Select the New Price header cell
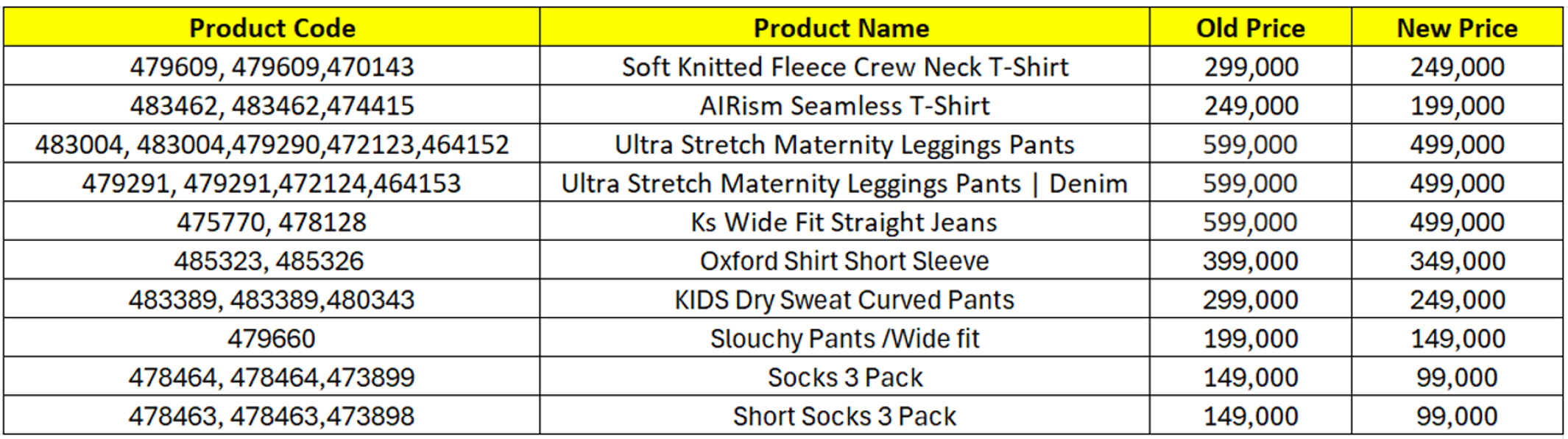 click(x=1457, y=28)
